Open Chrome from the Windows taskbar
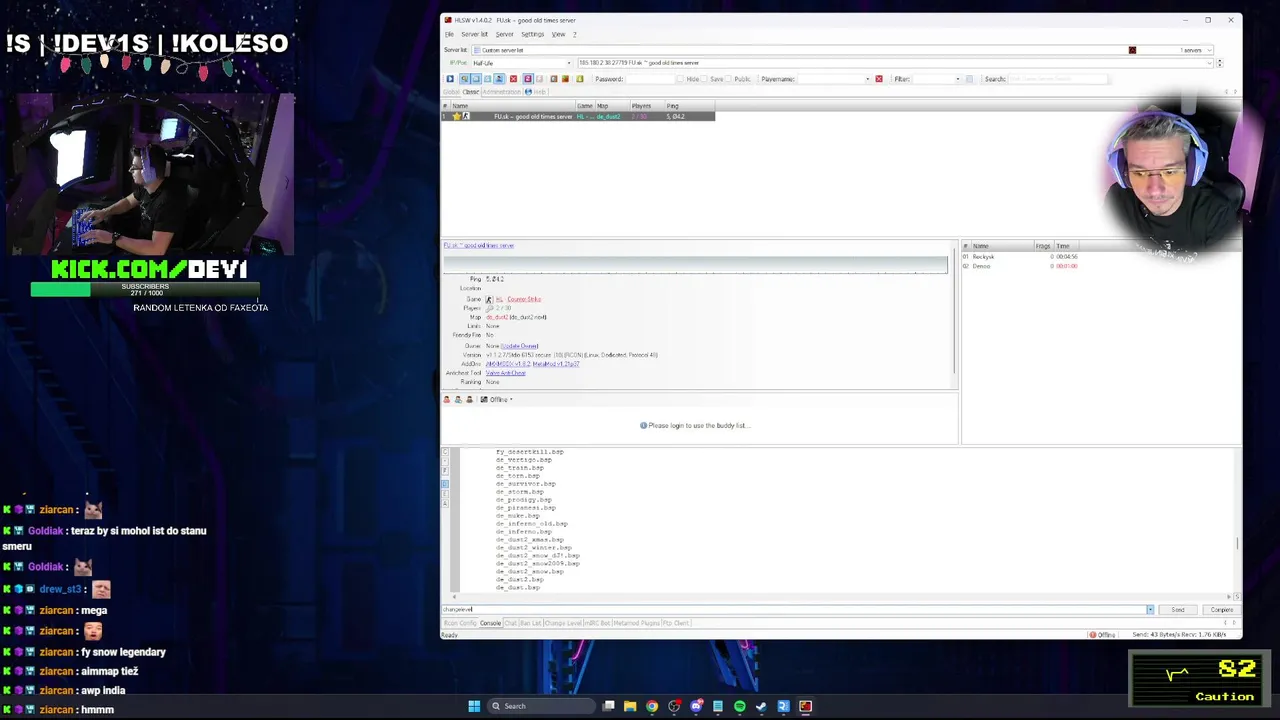 [652, 706]
